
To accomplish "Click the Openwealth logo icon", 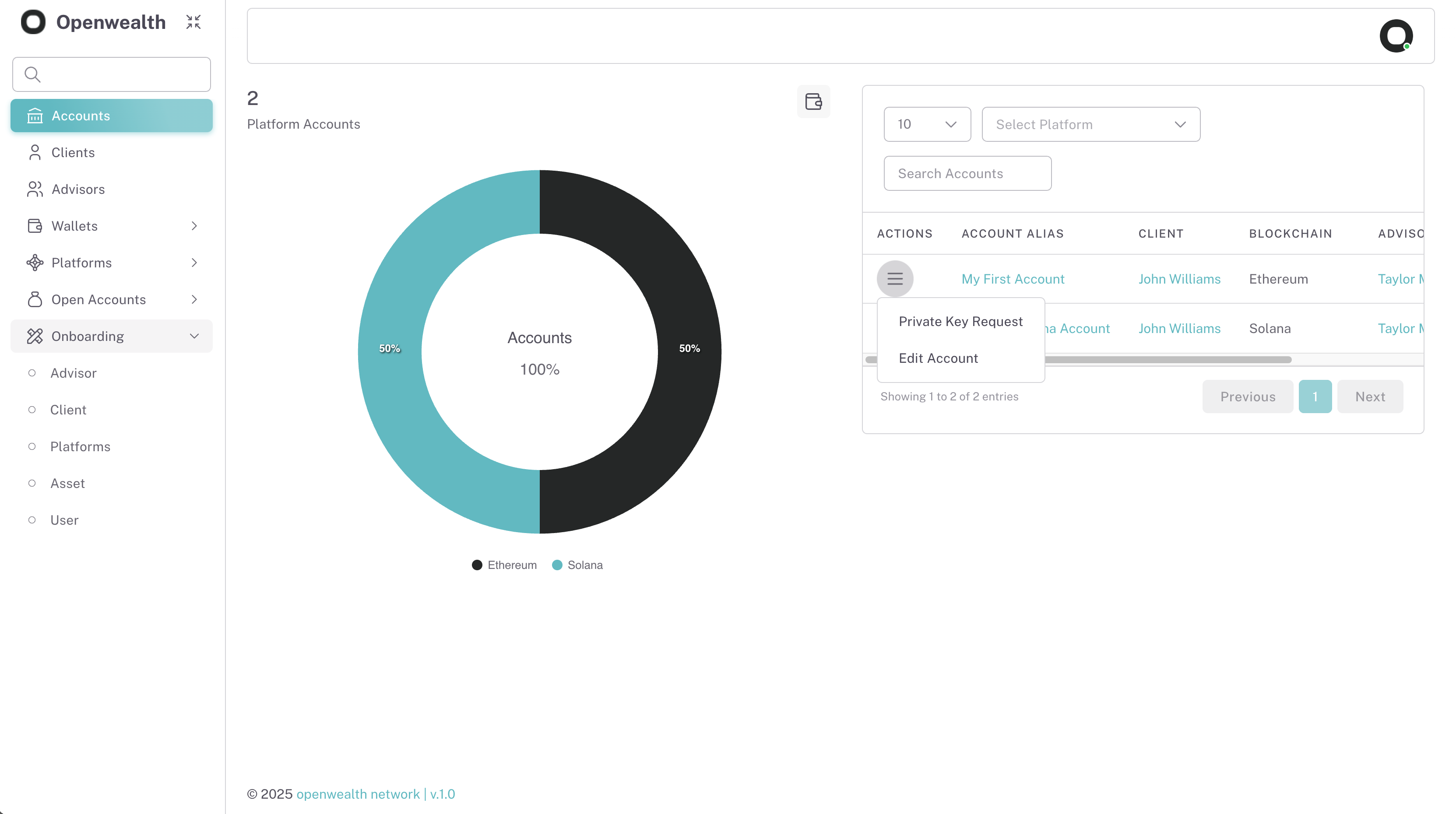I will click(x=33, y=22).
